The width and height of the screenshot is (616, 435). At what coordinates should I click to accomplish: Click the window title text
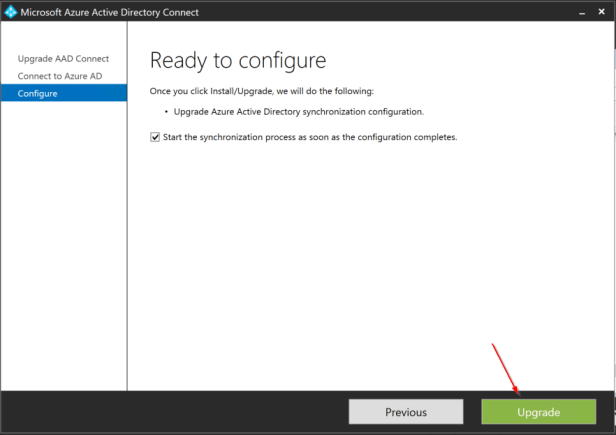(x=109, y=12)
